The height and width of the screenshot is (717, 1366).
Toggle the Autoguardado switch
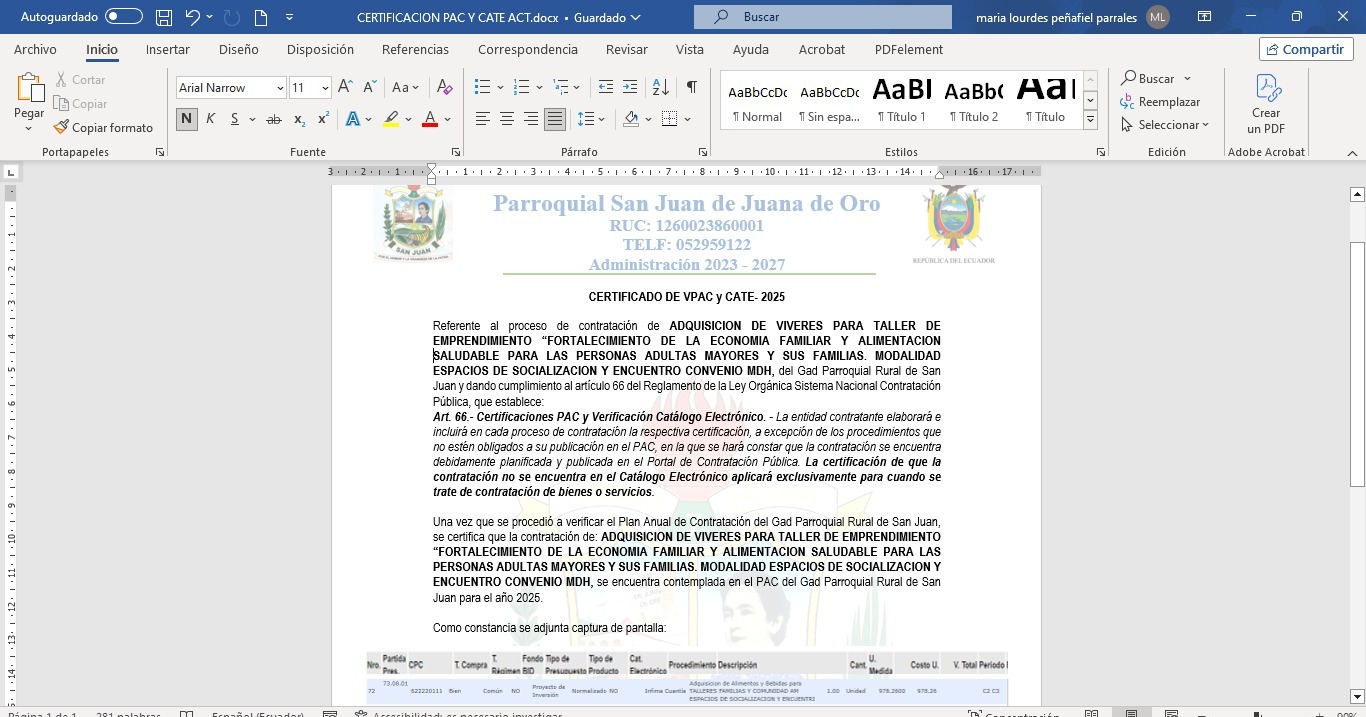[x=123, y=17]
